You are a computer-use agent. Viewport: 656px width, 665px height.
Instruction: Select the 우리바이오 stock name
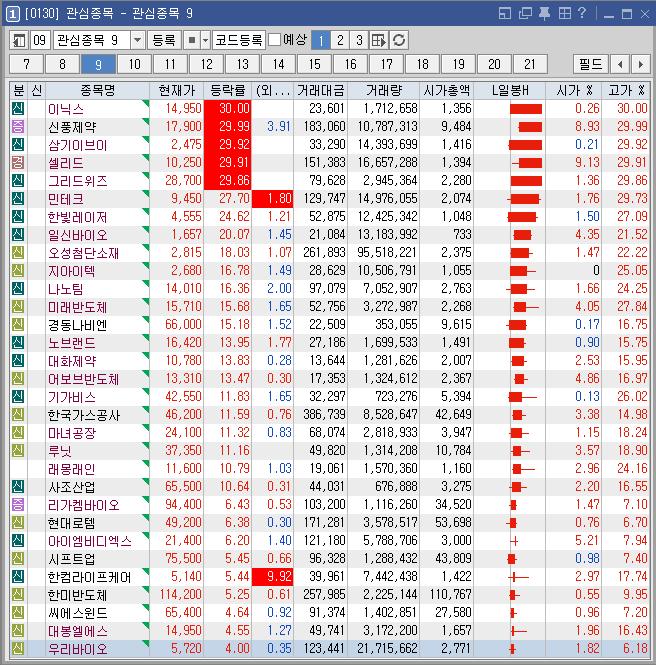tap(78, 649)
